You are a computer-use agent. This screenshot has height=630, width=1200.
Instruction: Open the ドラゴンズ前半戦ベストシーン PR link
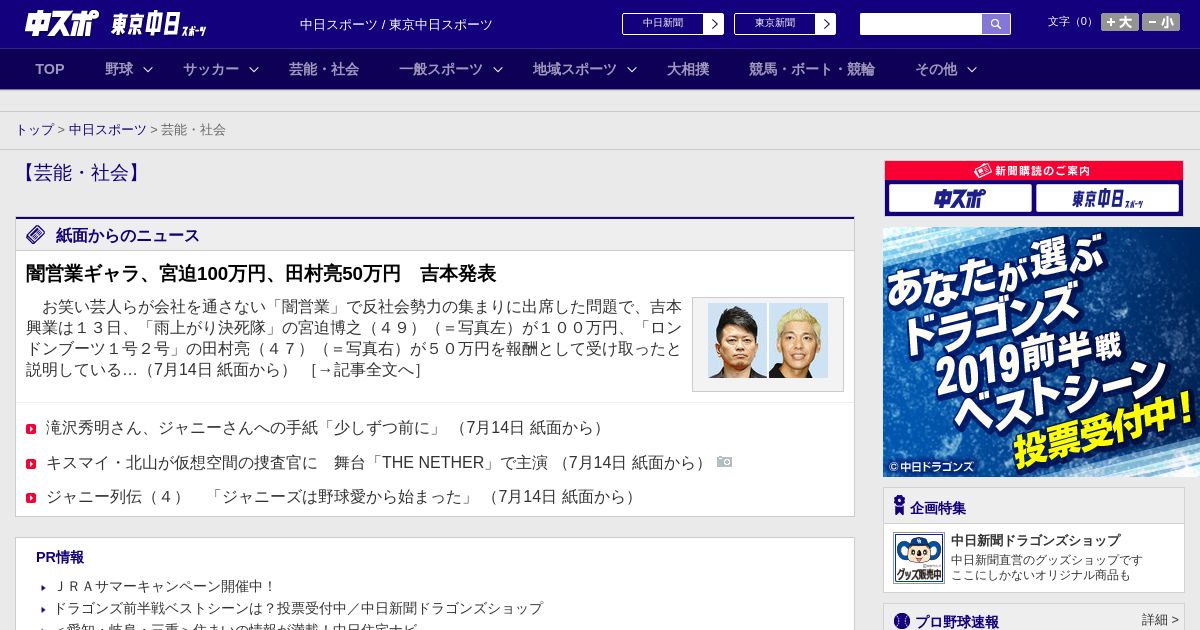298,608
